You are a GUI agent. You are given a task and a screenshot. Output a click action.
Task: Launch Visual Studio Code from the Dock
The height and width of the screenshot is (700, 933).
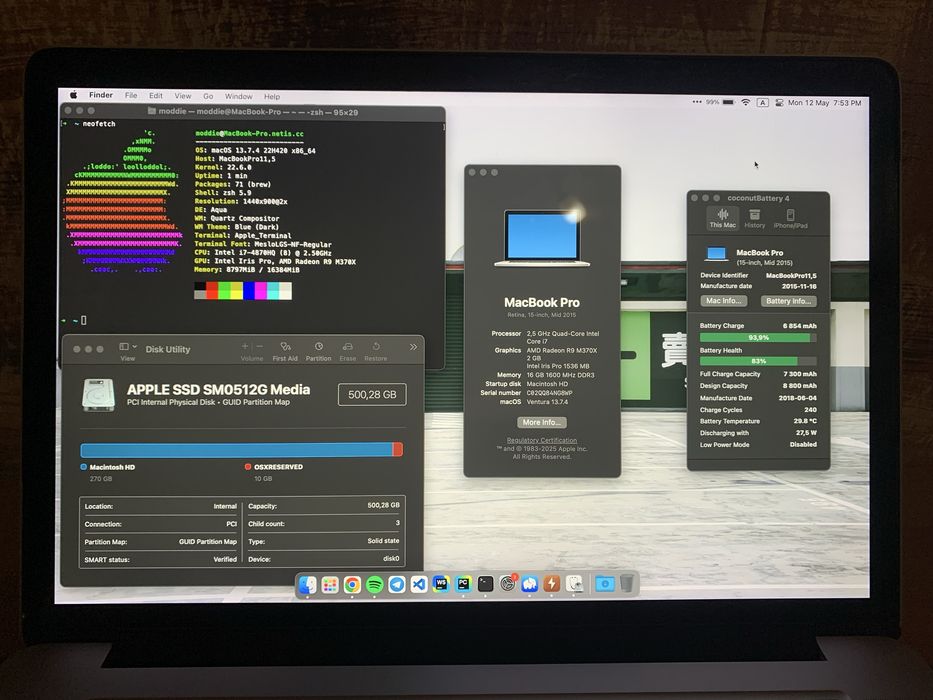[419, 585]
